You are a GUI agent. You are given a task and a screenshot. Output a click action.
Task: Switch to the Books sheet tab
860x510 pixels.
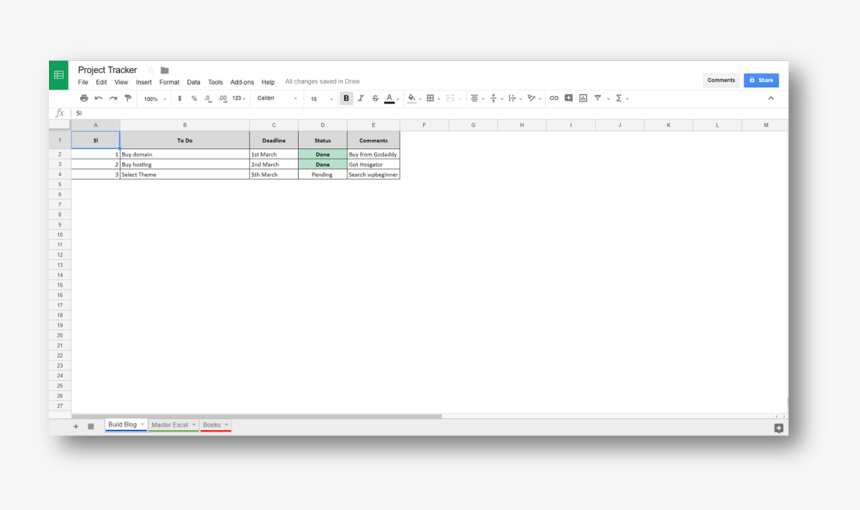pos(216,425)
